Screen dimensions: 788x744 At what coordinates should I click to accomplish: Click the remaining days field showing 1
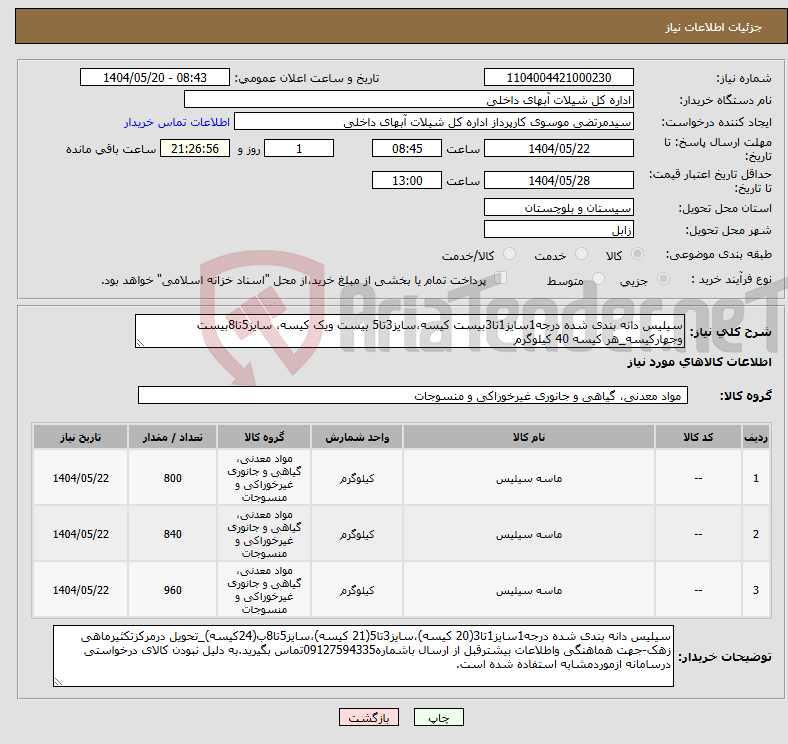click(299, 149)
